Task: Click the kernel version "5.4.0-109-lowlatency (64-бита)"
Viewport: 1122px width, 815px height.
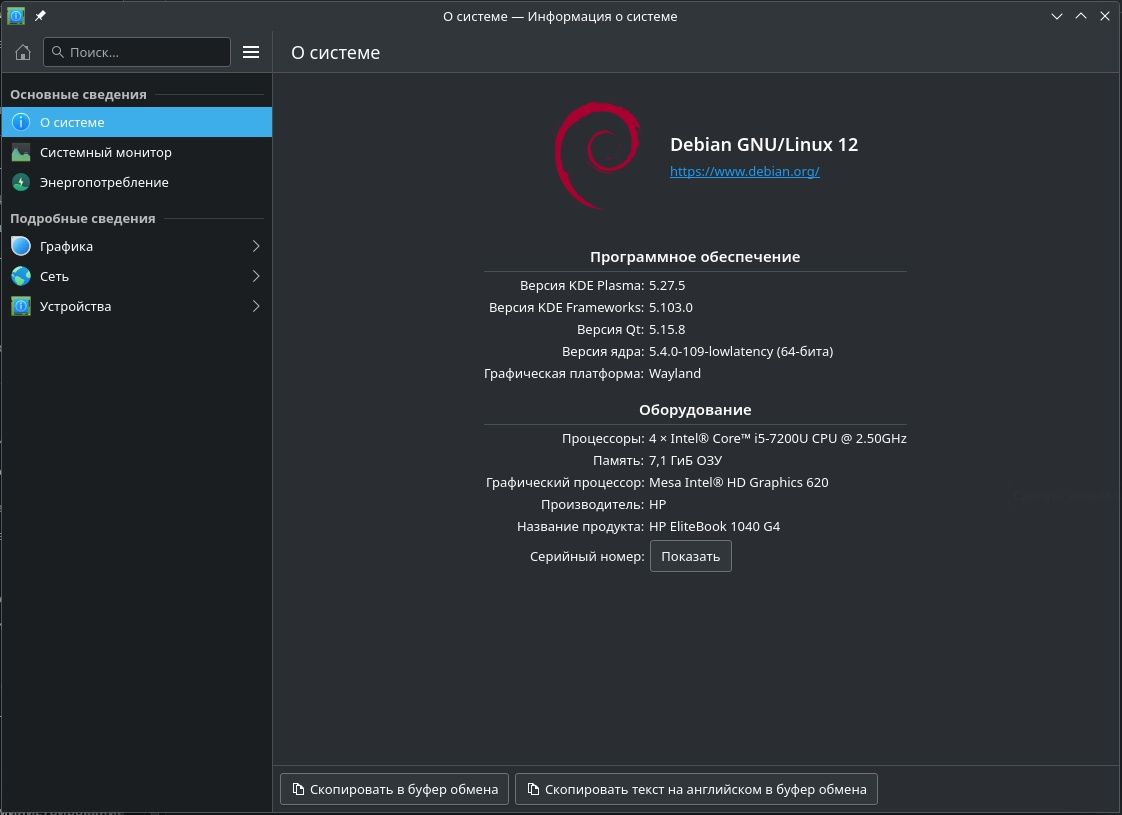Action: click(x=741, y=351)
